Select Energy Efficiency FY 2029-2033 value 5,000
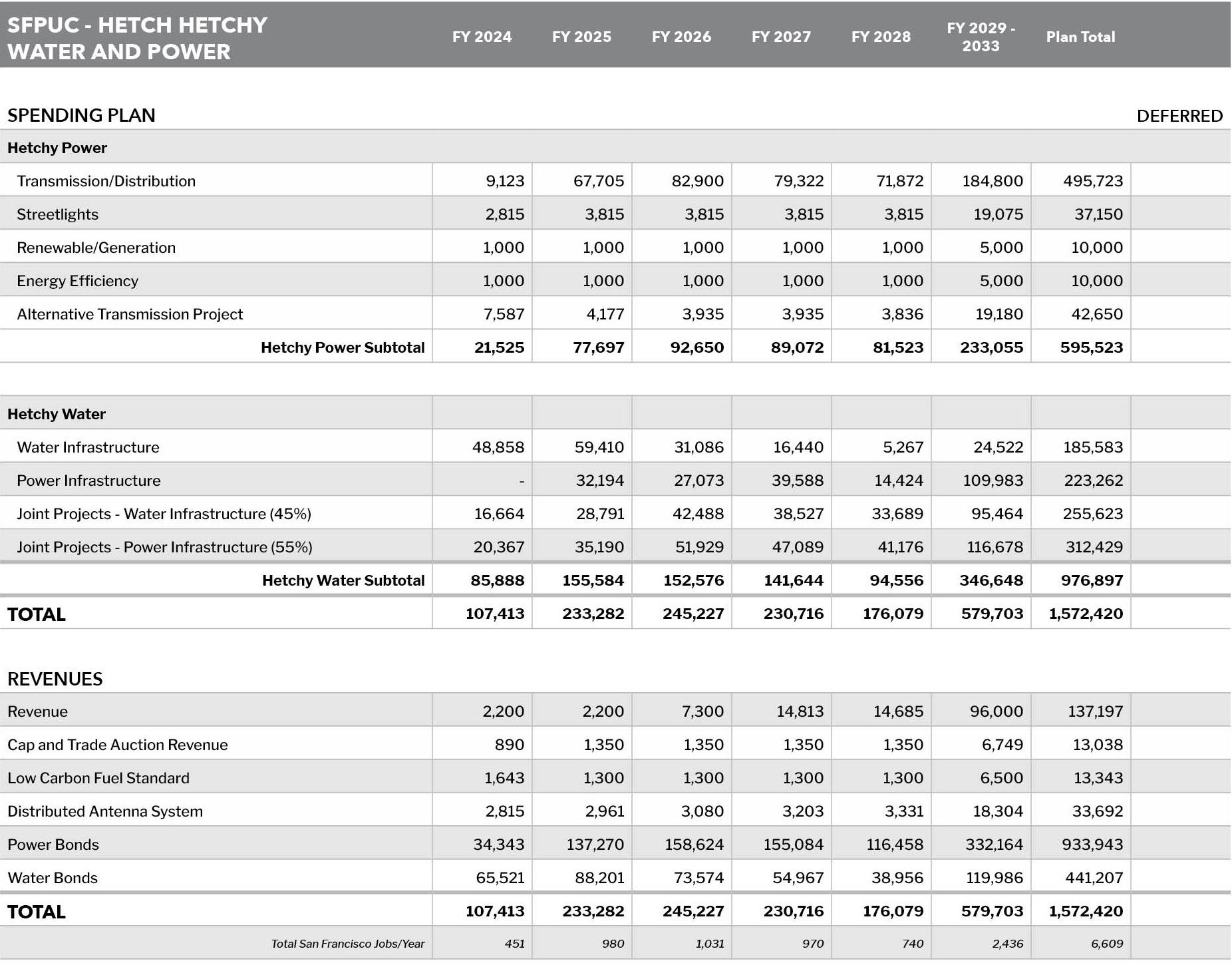Screen dimensions: 1232x965 (x=1001, y=281)
